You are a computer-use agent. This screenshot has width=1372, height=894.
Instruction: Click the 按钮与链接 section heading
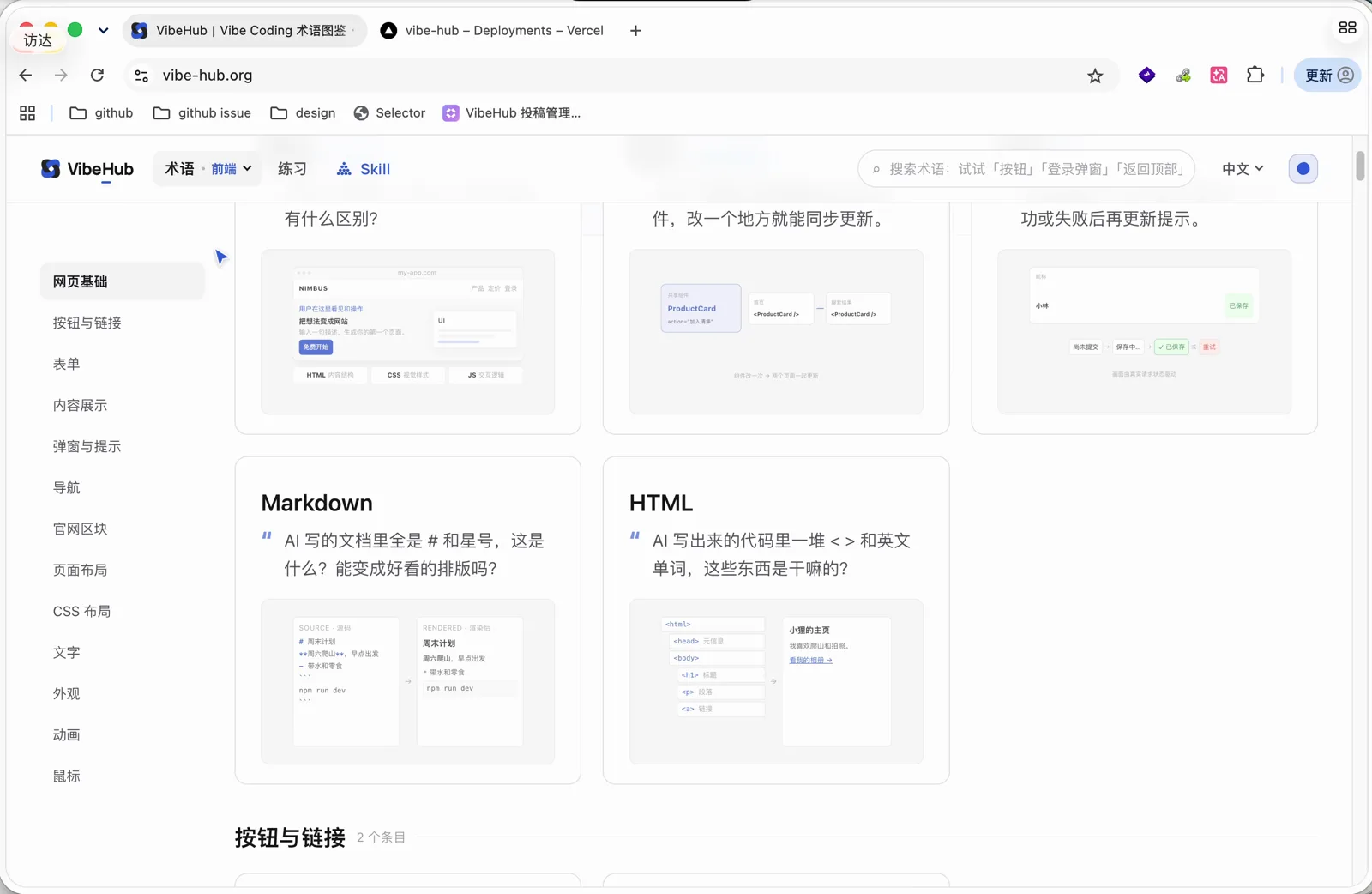(x=290, y=838)
